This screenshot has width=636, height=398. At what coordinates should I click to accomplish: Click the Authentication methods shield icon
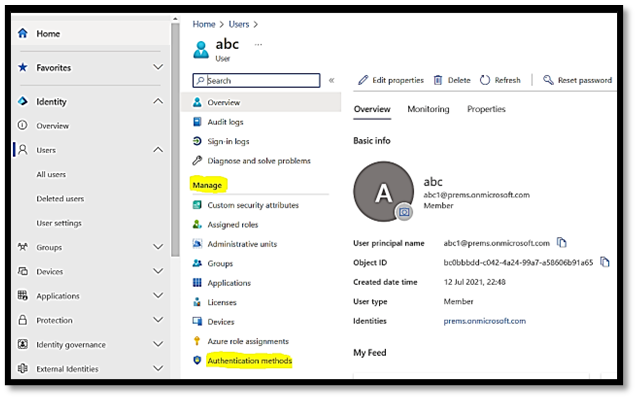pos(197,360)
